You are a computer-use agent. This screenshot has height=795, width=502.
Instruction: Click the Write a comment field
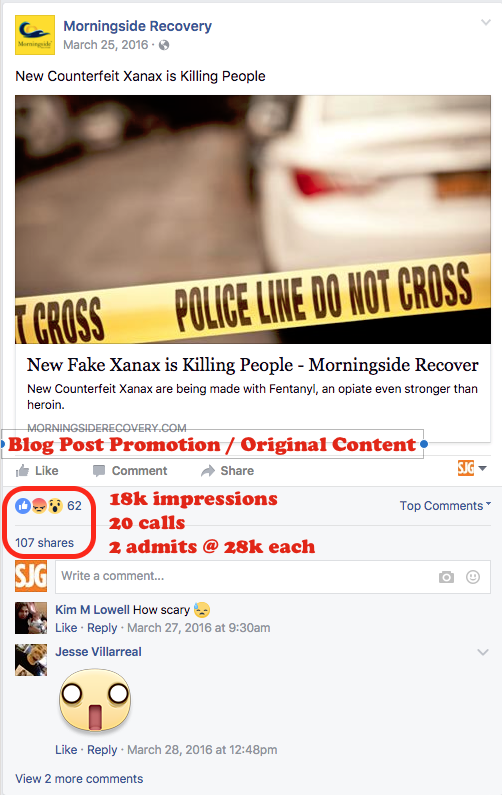pos(273,576)
